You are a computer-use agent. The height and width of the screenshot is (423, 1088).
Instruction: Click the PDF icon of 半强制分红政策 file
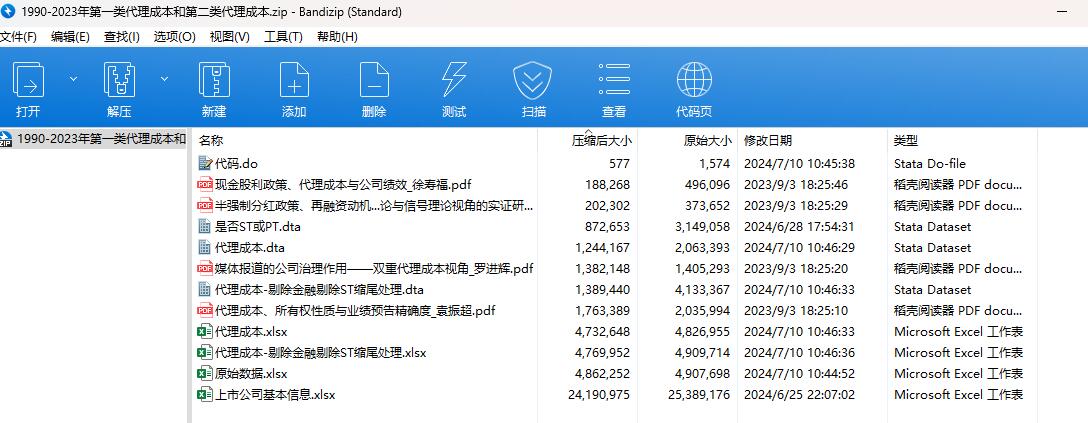pos(205,205)
